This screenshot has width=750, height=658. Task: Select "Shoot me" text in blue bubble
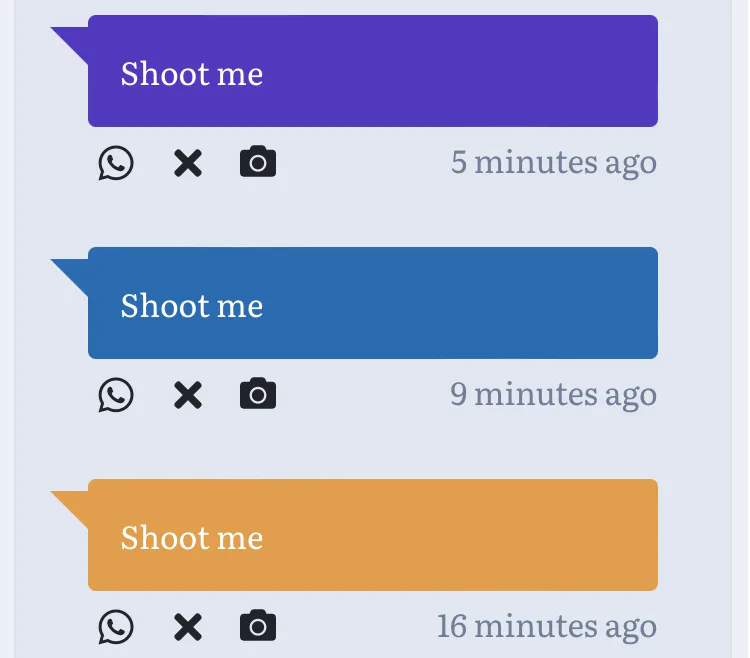click(192, 306)
